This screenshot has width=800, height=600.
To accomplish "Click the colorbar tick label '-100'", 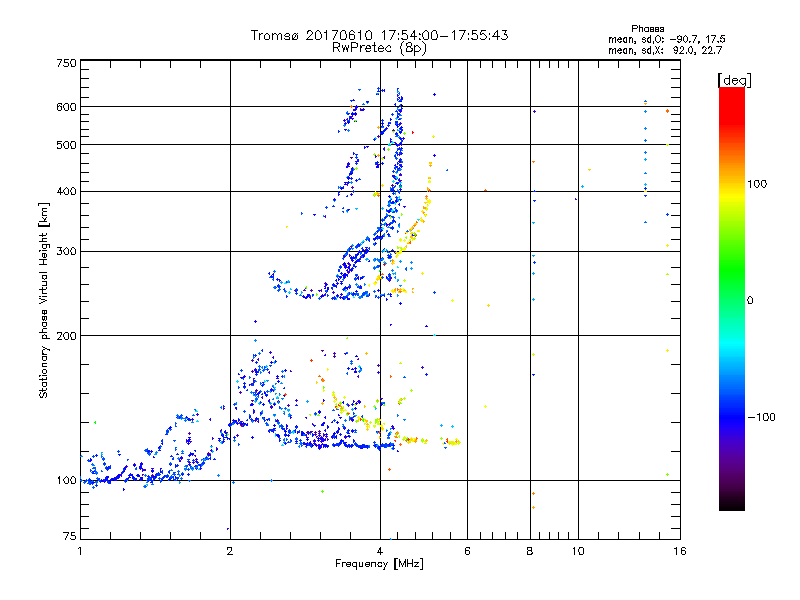I will tap(761, 417).
